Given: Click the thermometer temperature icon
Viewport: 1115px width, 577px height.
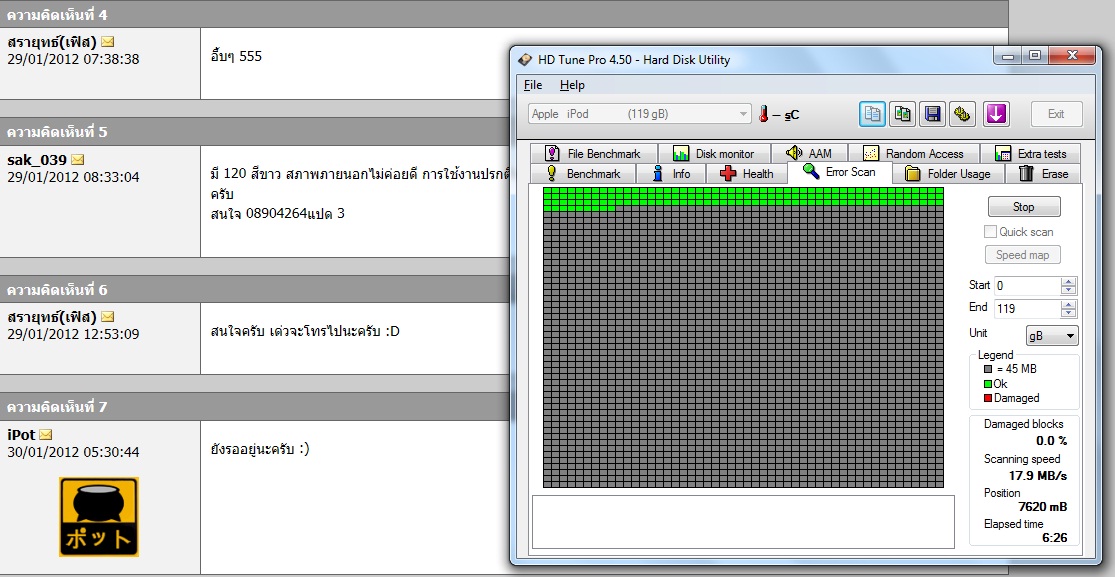Looking at the screenshot, I should point(764,114).
